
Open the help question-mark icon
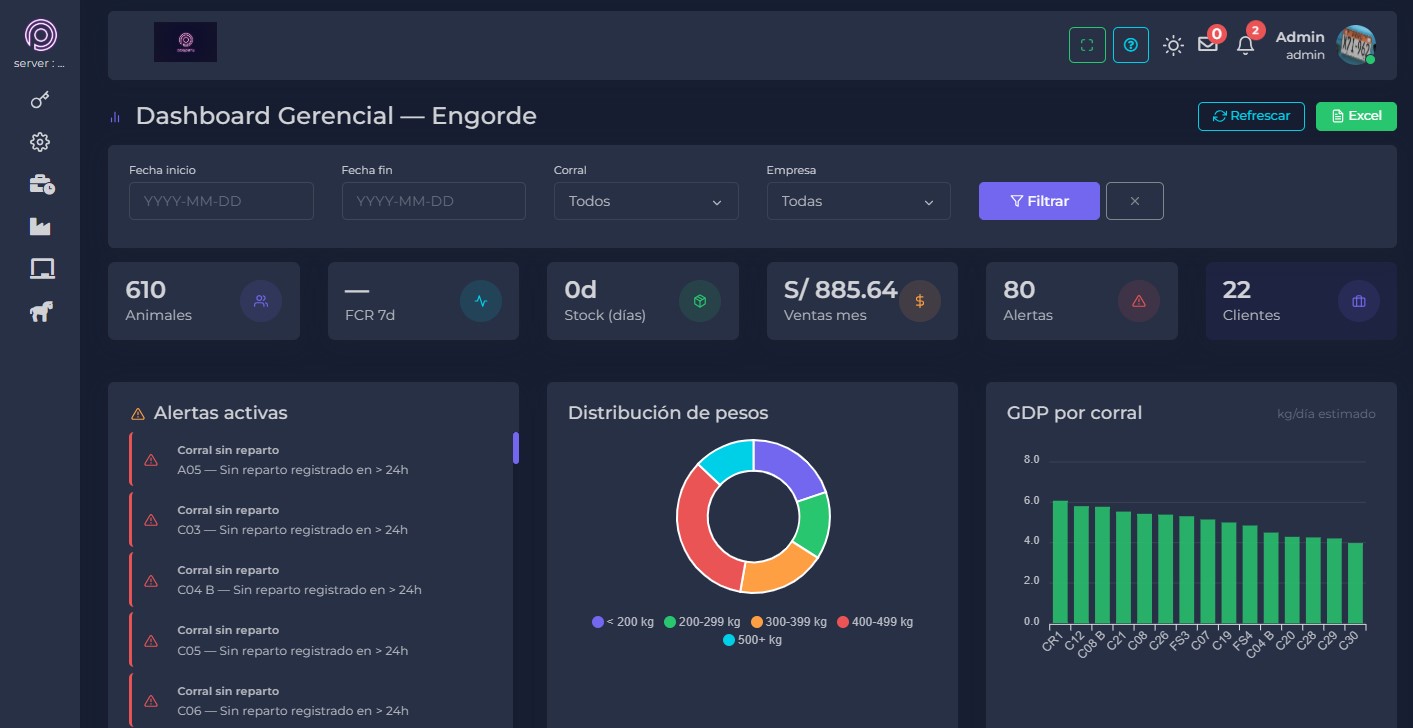pyautogui.click(x=1131, y=45)
